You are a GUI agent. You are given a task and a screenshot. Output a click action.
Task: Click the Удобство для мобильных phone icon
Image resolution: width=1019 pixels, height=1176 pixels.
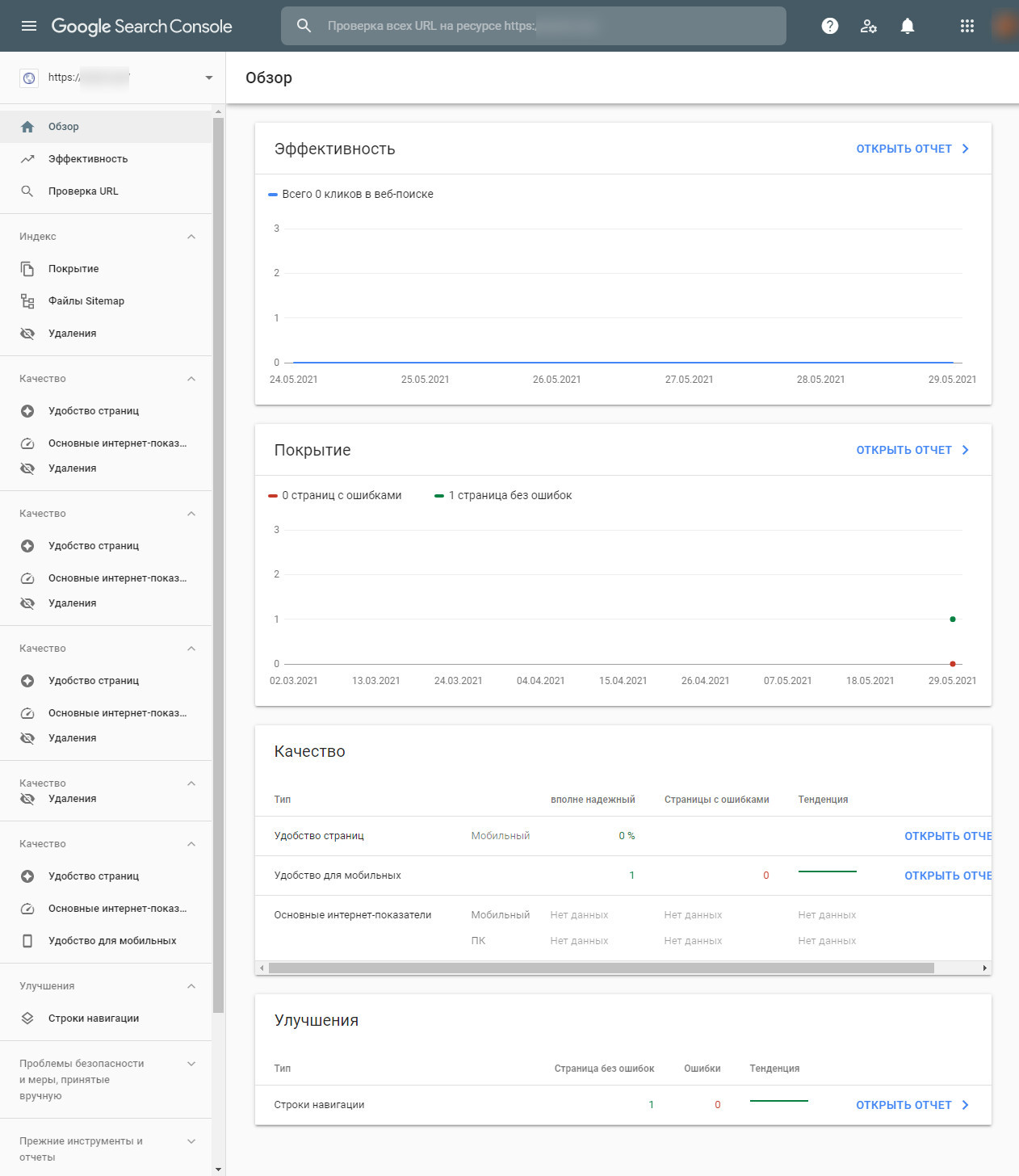click(x=27, y=941)
